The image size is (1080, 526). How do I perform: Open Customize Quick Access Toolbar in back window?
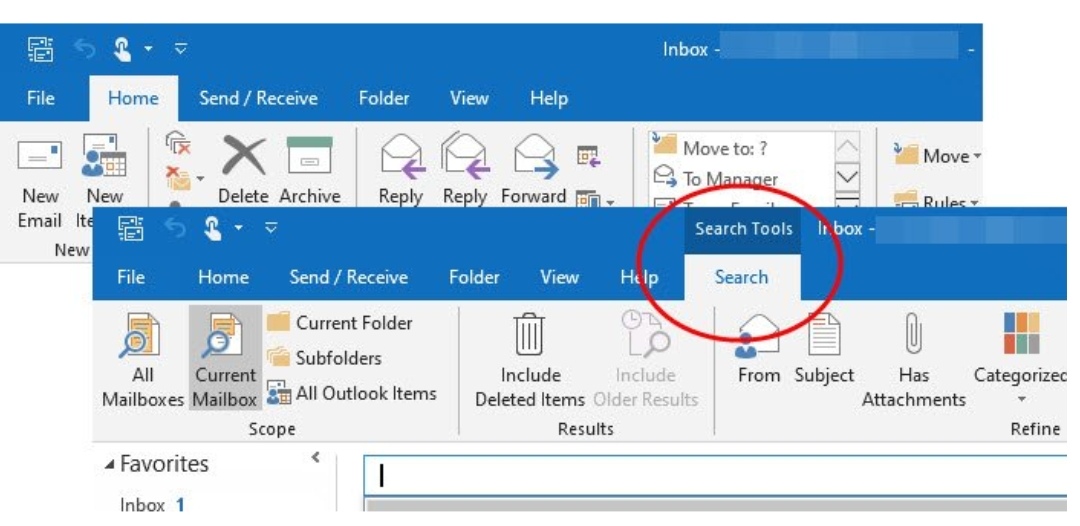(x=181, y=49)
